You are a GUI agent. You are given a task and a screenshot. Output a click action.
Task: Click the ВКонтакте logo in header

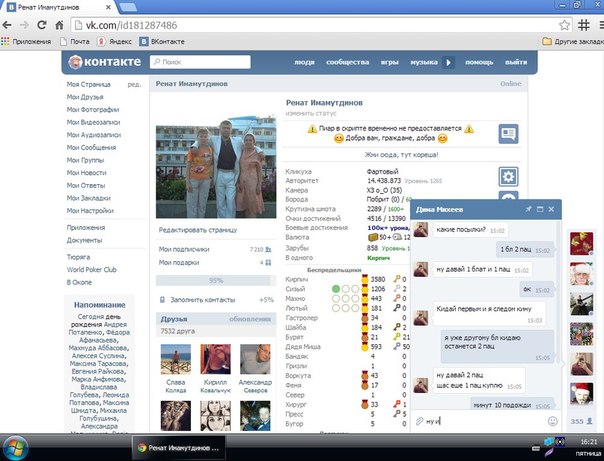(104, 62)
